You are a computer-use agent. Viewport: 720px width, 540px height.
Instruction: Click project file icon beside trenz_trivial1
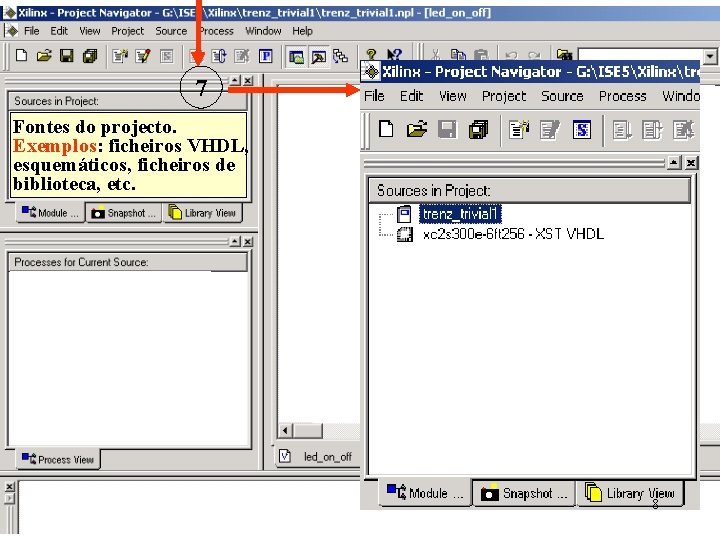pos(404,214)
